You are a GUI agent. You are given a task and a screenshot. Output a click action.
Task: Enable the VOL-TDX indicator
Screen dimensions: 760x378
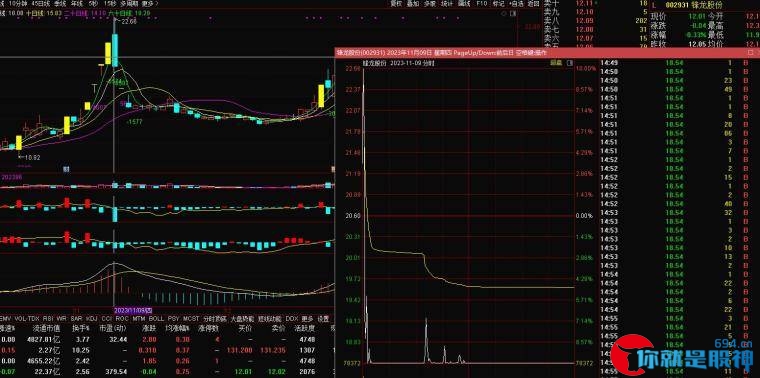27,319
